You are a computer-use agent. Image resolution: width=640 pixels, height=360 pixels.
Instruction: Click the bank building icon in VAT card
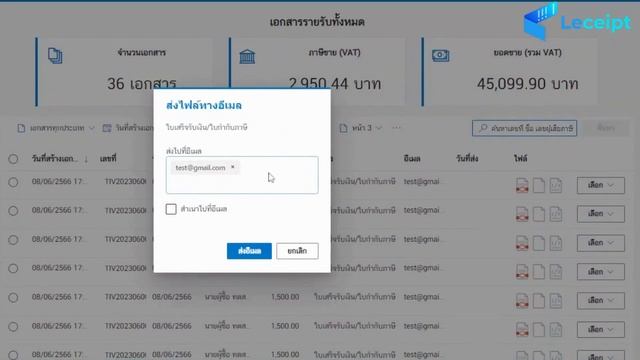click(x=247, y=56)
